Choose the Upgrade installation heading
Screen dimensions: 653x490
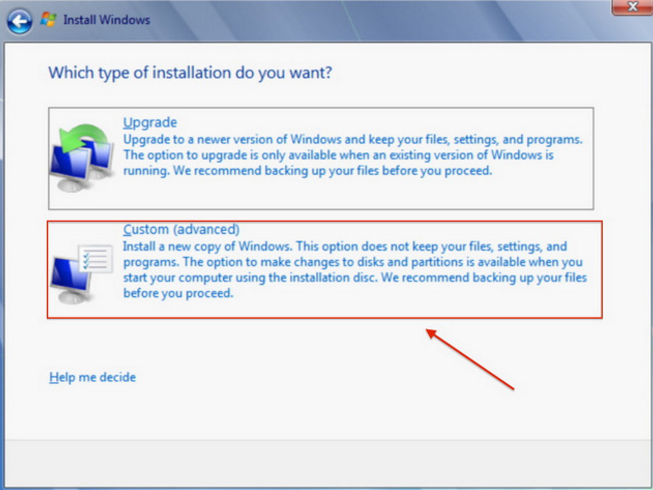pos(150,122)
